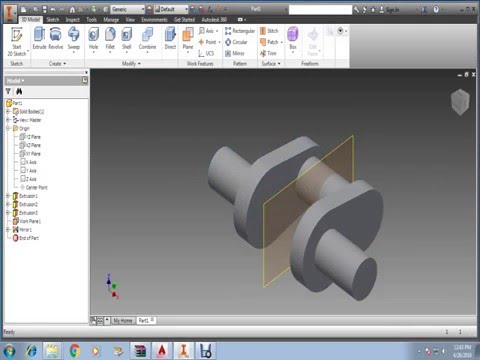Switch to the Manage tab
Screen dimensions: 480x360
111,20
